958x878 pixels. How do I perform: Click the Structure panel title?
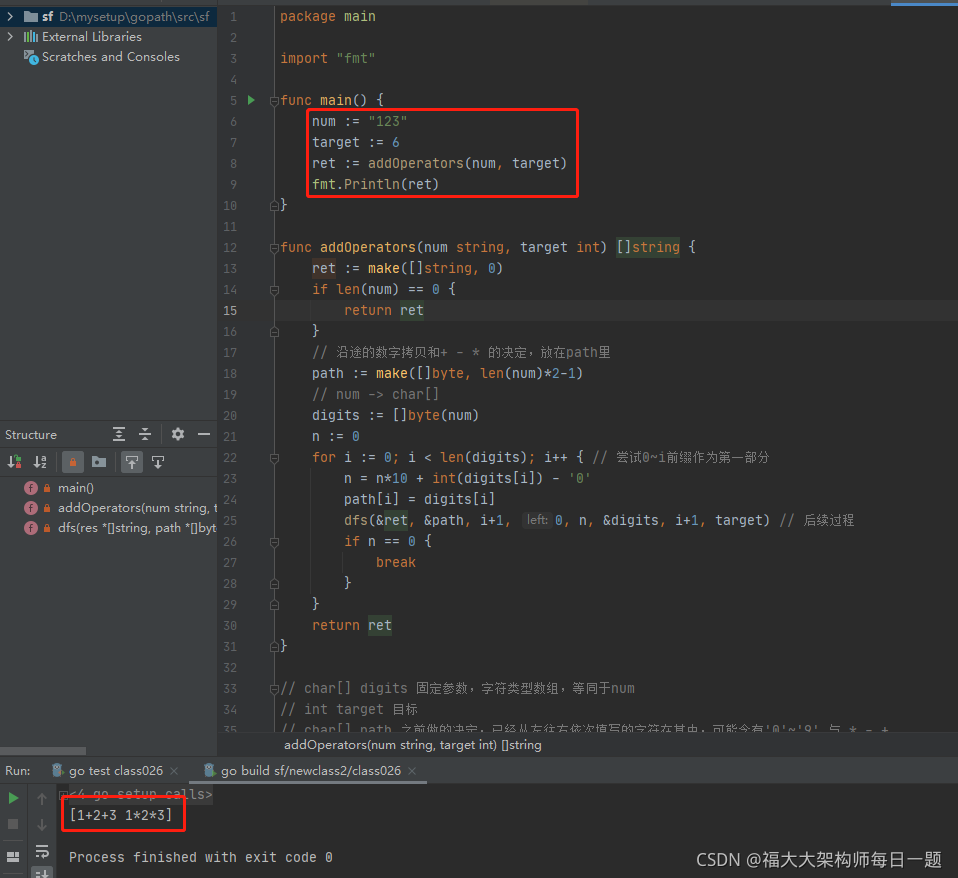pos(31,434)
